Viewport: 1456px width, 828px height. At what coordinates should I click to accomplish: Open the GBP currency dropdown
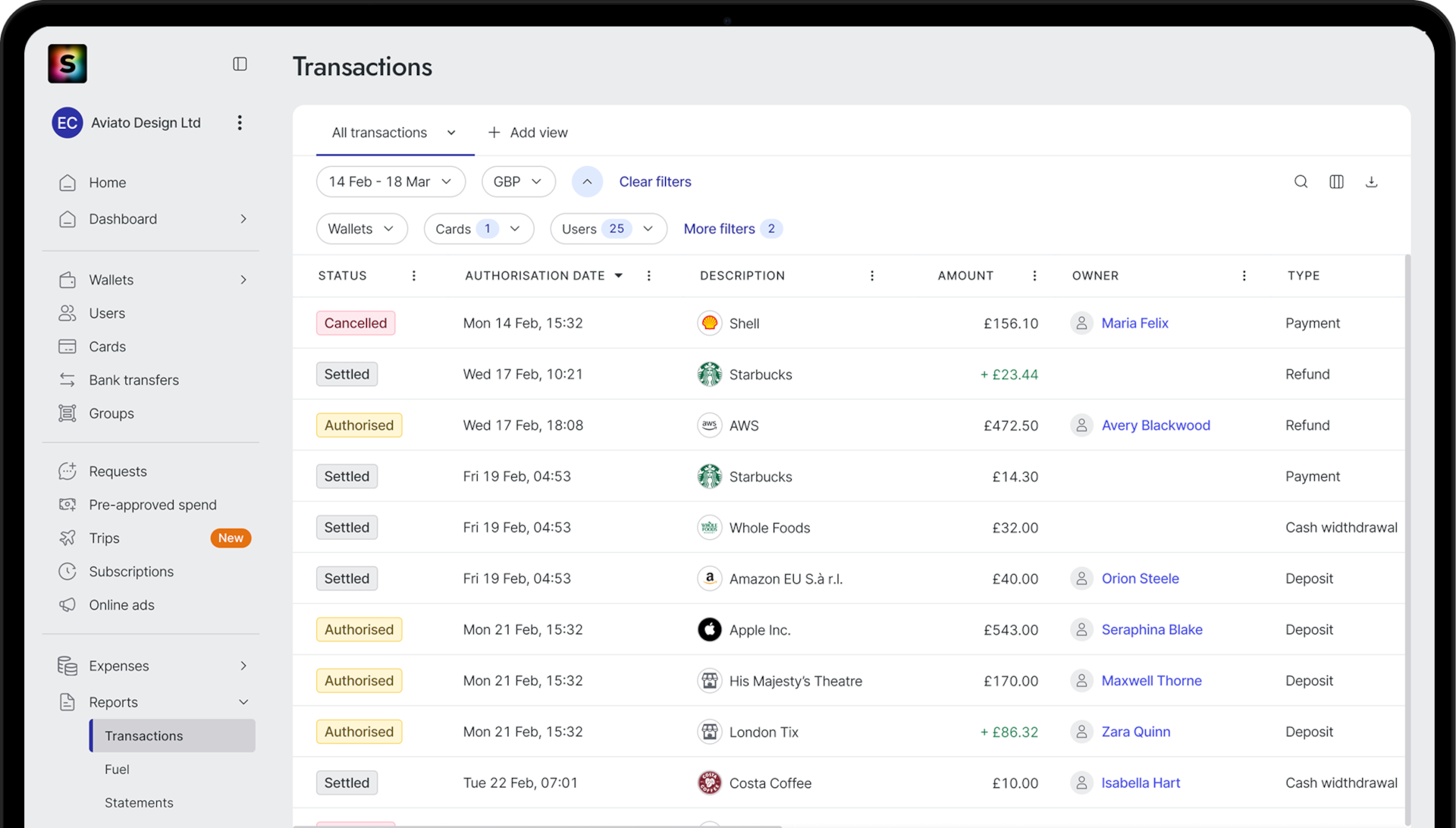coord(518,182)
